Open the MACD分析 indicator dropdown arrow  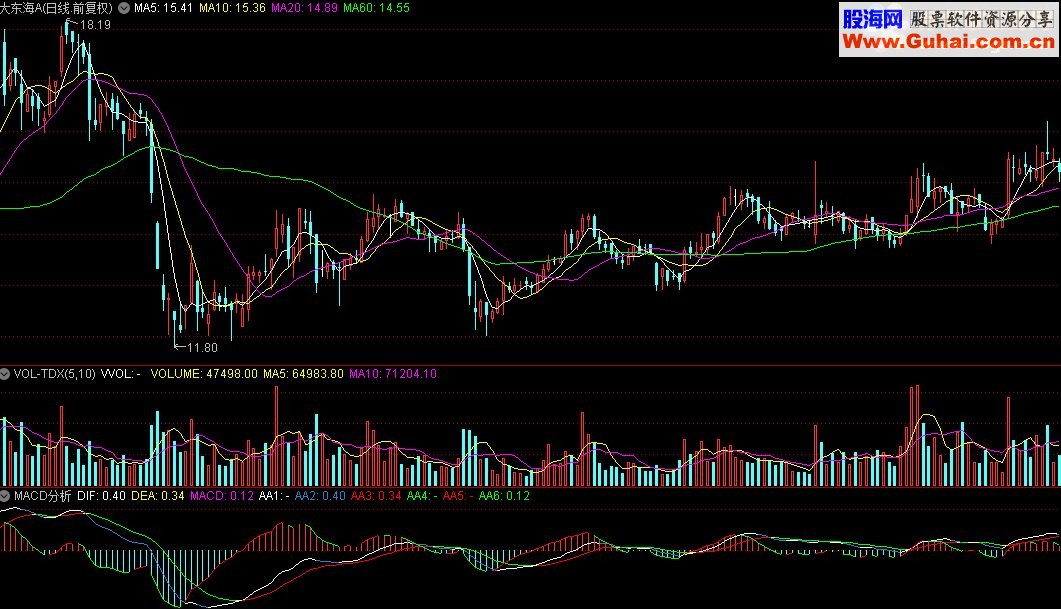pos(5,496)
